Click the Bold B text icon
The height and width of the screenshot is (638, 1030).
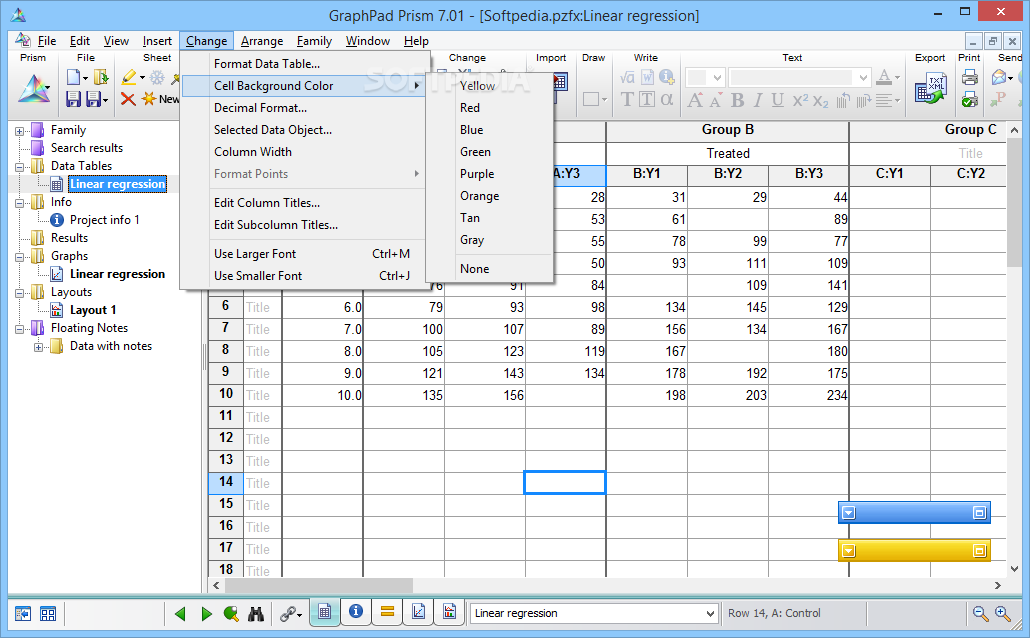tap(738, 100)
